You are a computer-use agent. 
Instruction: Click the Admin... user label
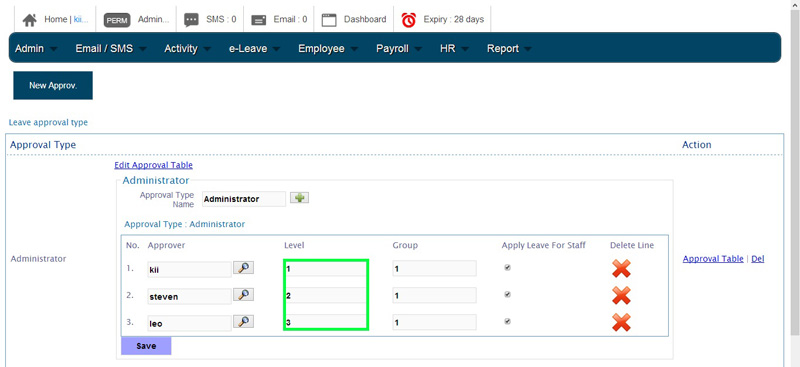[x=153, y=19]
